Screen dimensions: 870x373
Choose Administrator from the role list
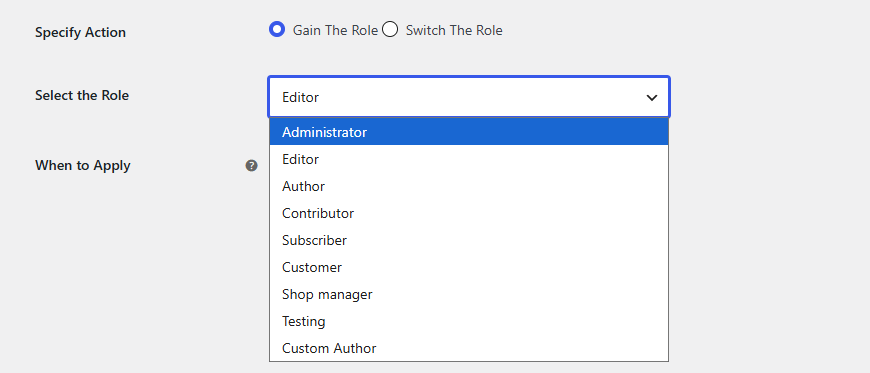tap(469, 132)
